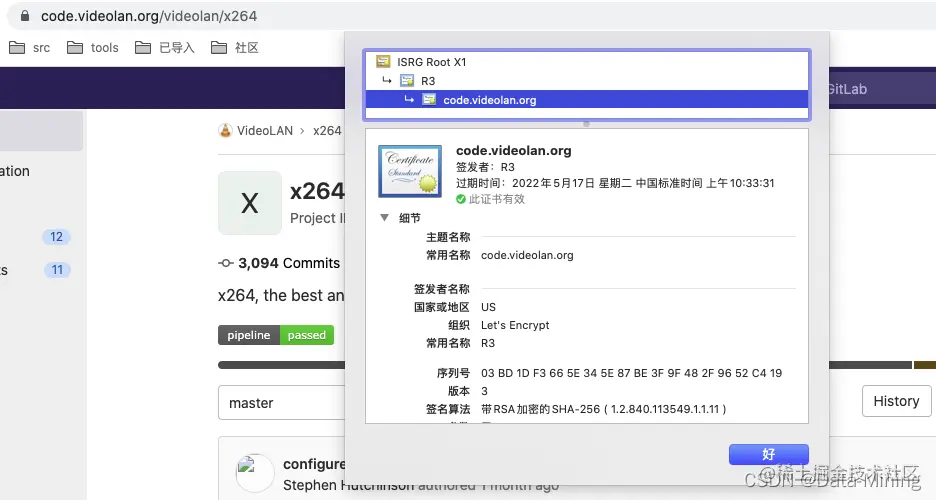Click the sidebar badge showing 11
Image resolution: width=936 pixels, height=500 pixels.
point(57,270)
